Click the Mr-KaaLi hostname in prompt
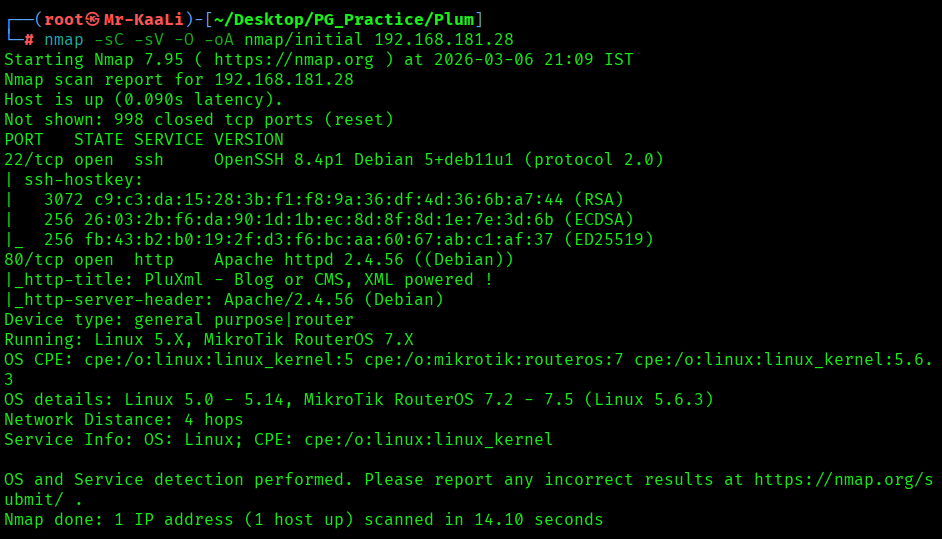The height and width of the screenshot is (539, 942). click(x=142, y=19)
